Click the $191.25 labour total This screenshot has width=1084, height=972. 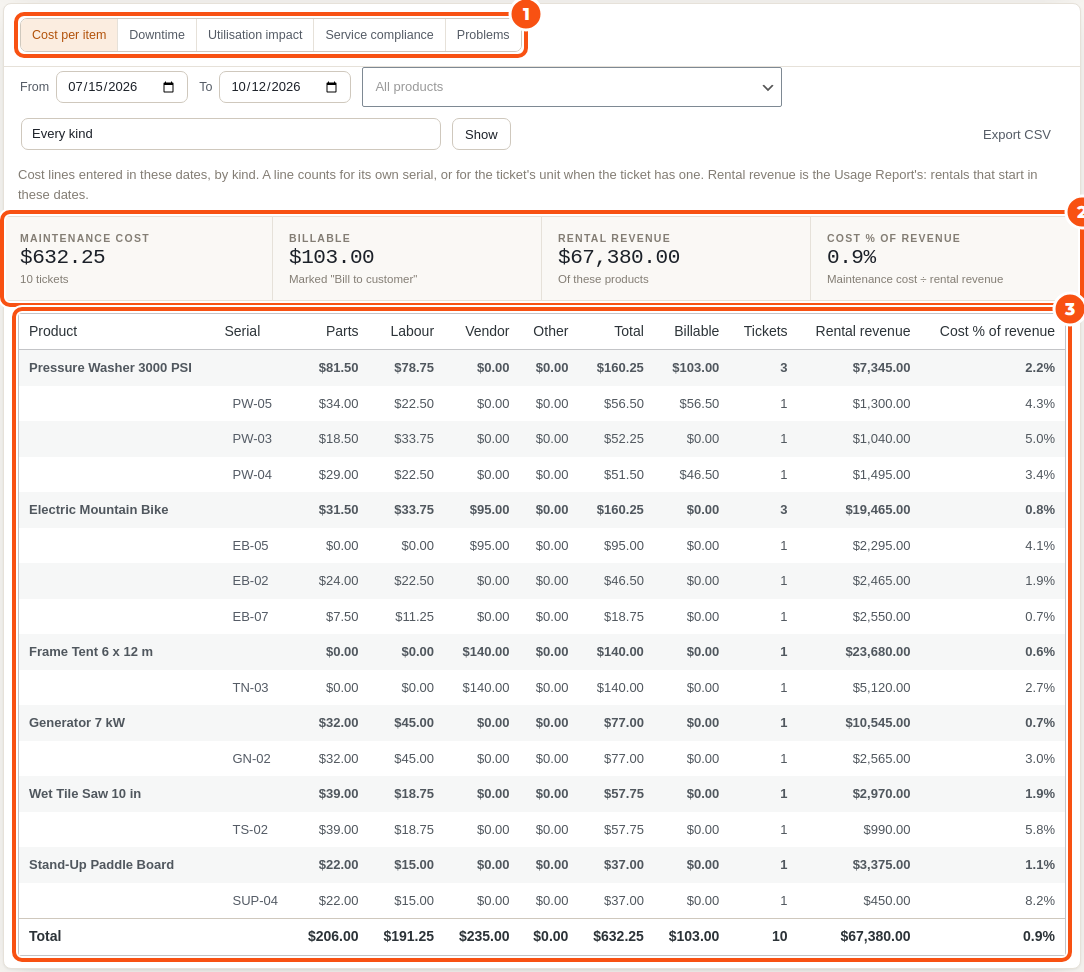point(409,936)
